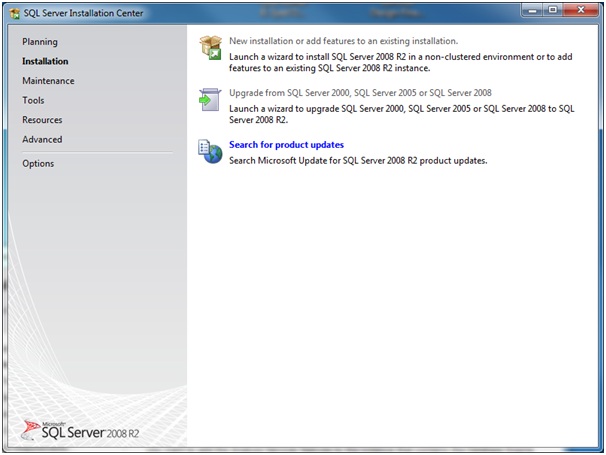Click 'Search Microsoft Update for SQL Server' description
The height and width of the screenshot is (455, 606).
point(358,160)
